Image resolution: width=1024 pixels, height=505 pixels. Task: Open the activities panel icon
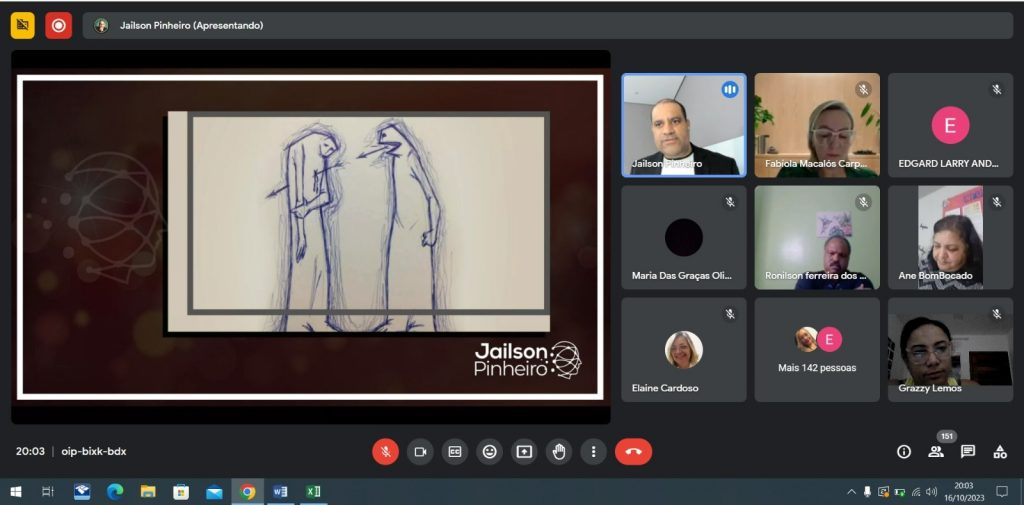click(1000, 452)
